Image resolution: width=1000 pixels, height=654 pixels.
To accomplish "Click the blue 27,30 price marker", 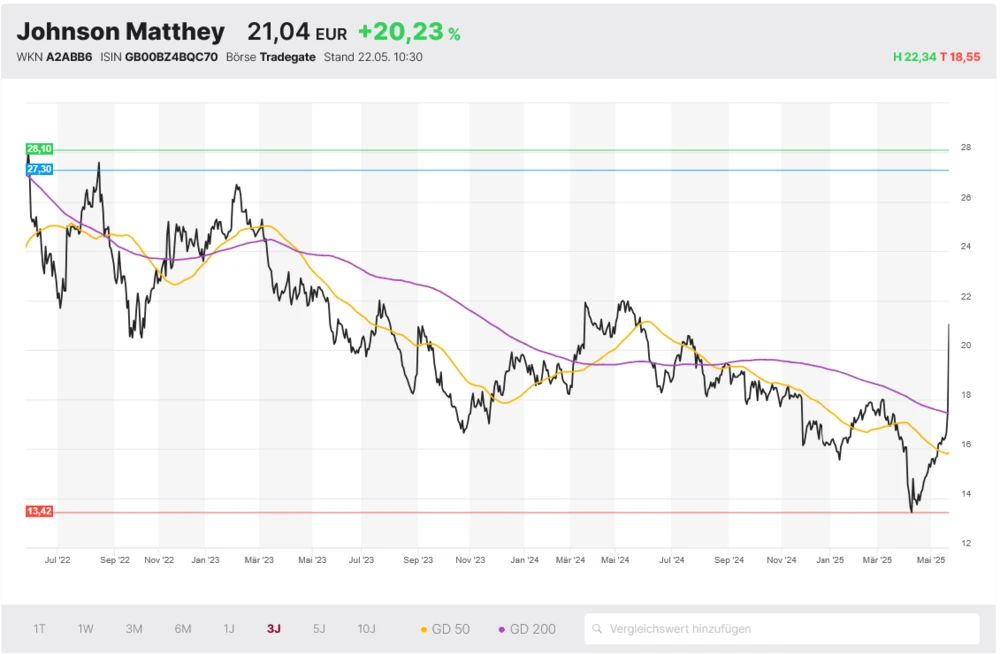I will click(x=39, y=170).
